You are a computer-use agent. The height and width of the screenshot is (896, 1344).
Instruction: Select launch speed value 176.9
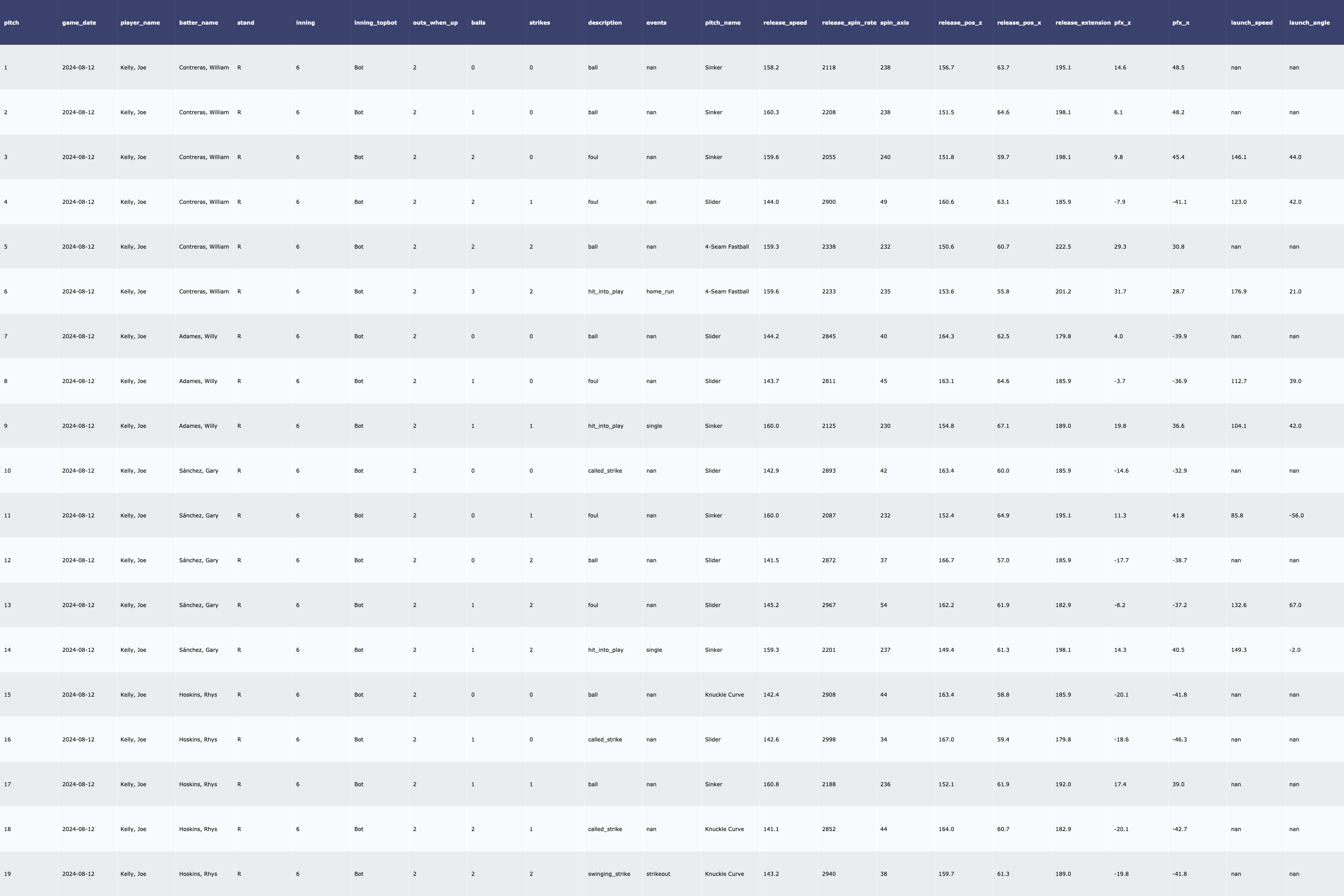[1238, 292]
